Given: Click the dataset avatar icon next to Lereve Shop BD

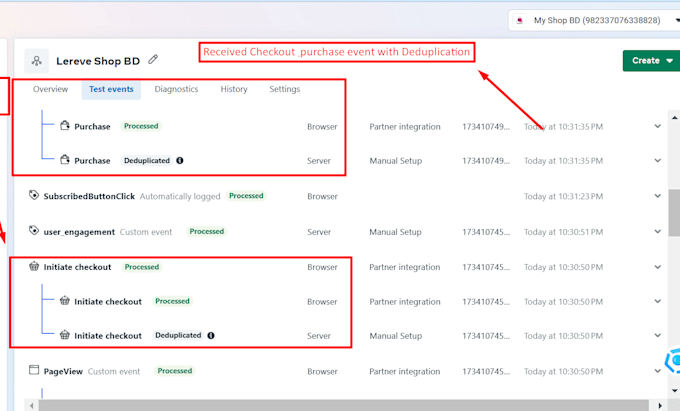Looking at the screenshot, I should tap(36, 61).
